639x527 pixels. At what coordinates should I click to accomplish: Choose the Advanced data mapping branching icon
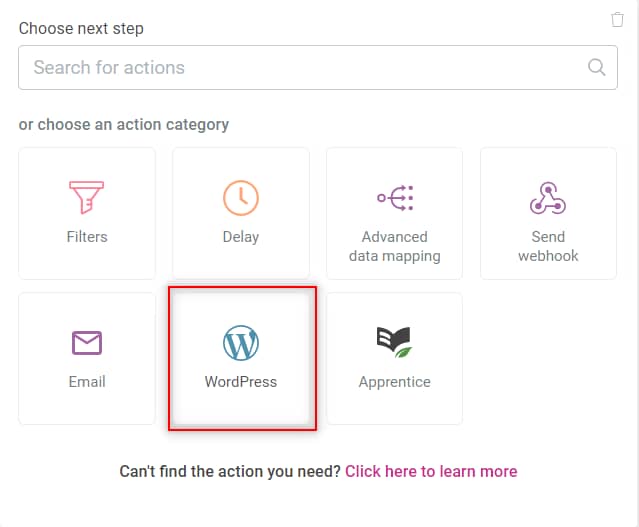[395, 198]
